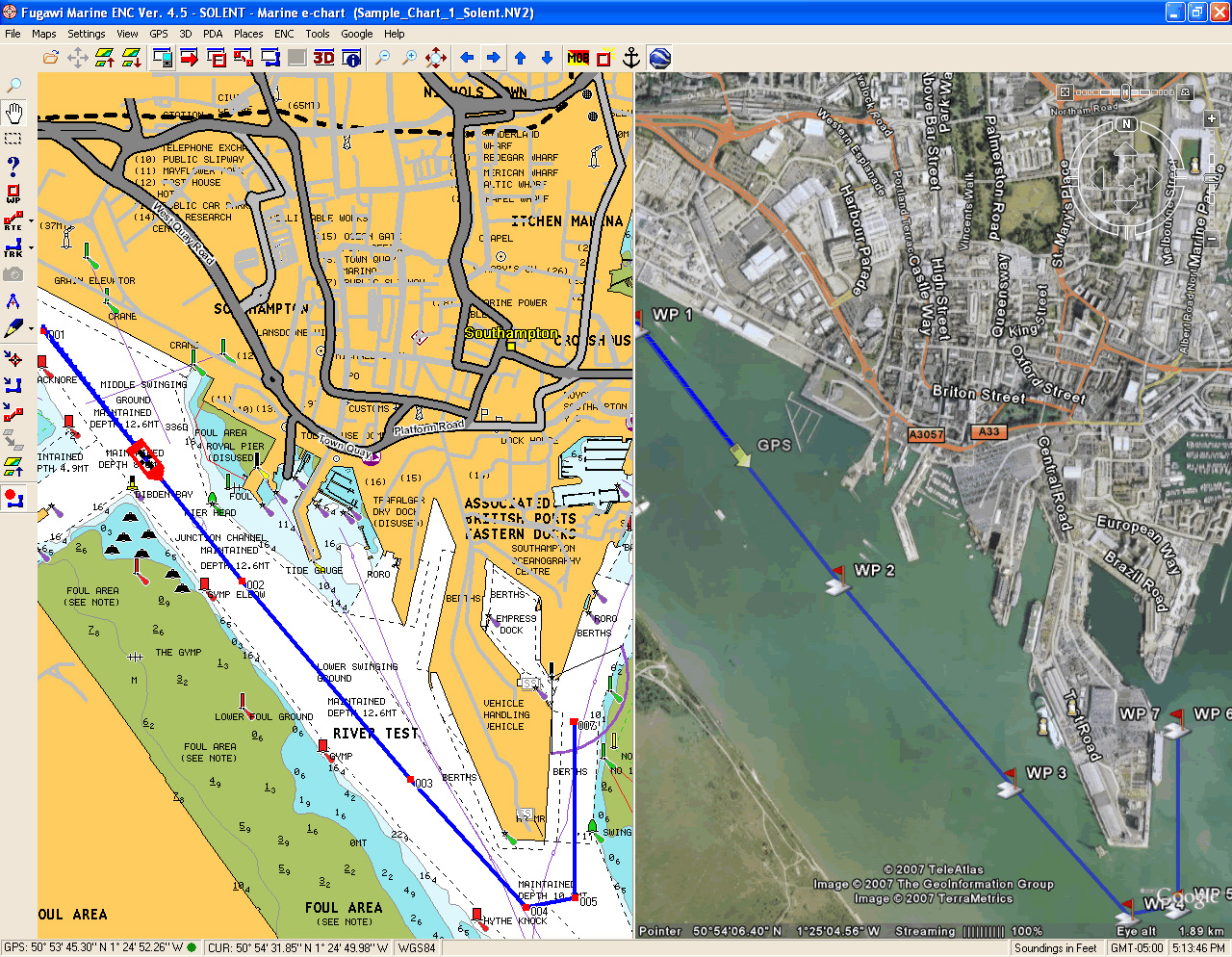The height and width of the screenshot is (957, 1232).
Task: Click the Google Earth compass down arrow
Action: pos(1126,205)
